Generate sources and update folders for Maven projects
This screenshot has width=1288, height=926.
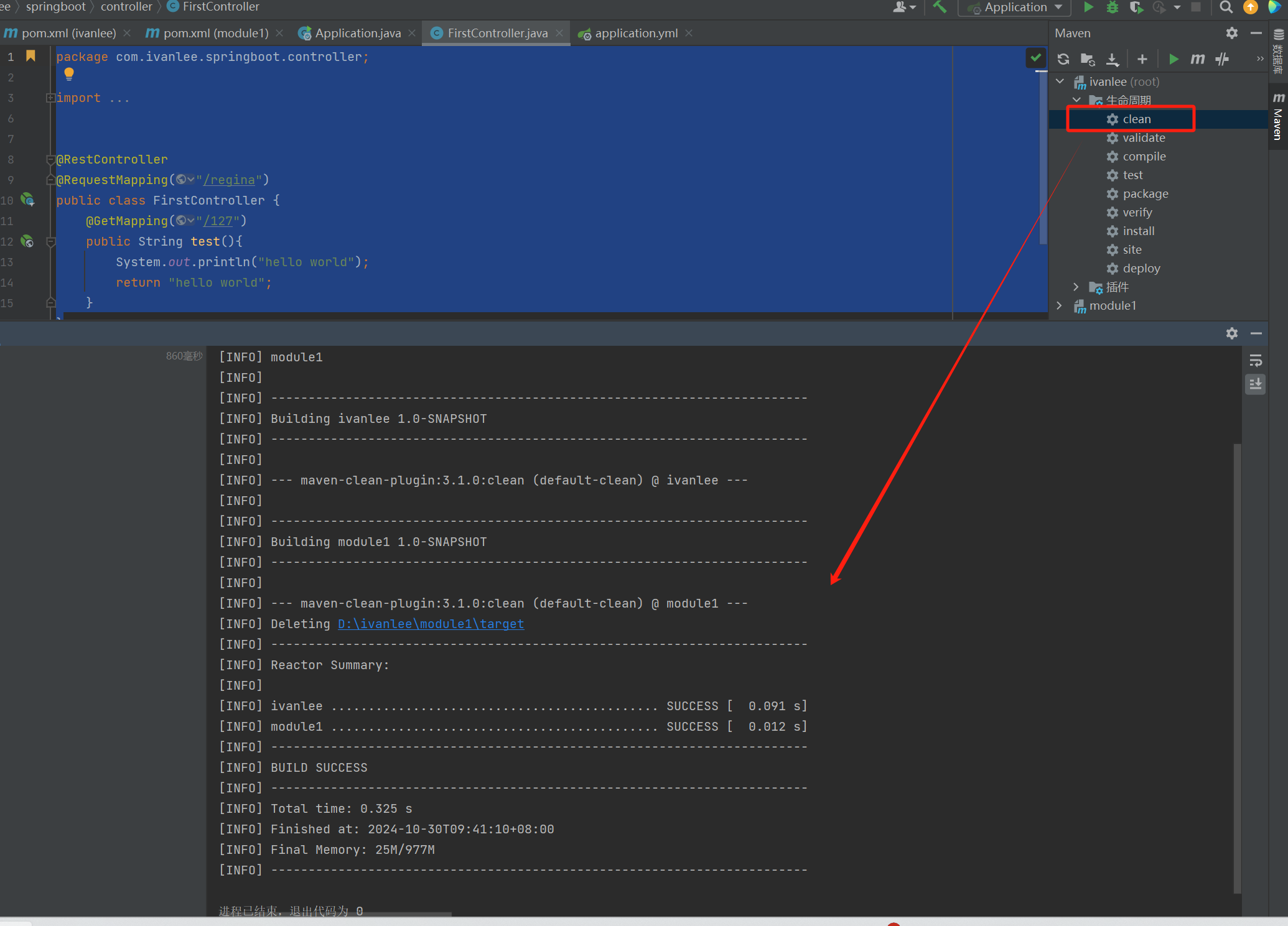(1088, 59)
